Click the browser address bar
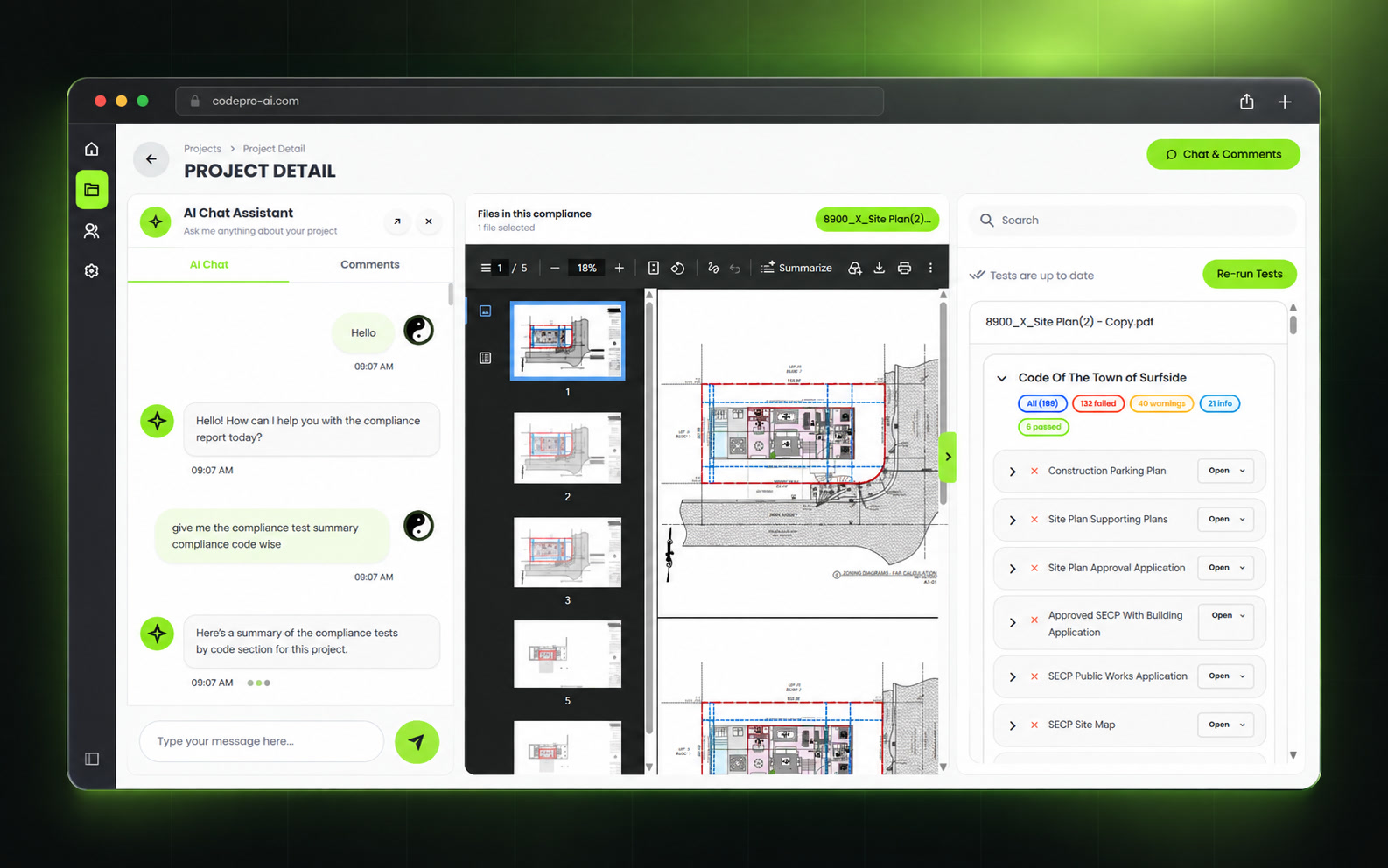Viewport: 1388px width, 868px height. [529, 101]
